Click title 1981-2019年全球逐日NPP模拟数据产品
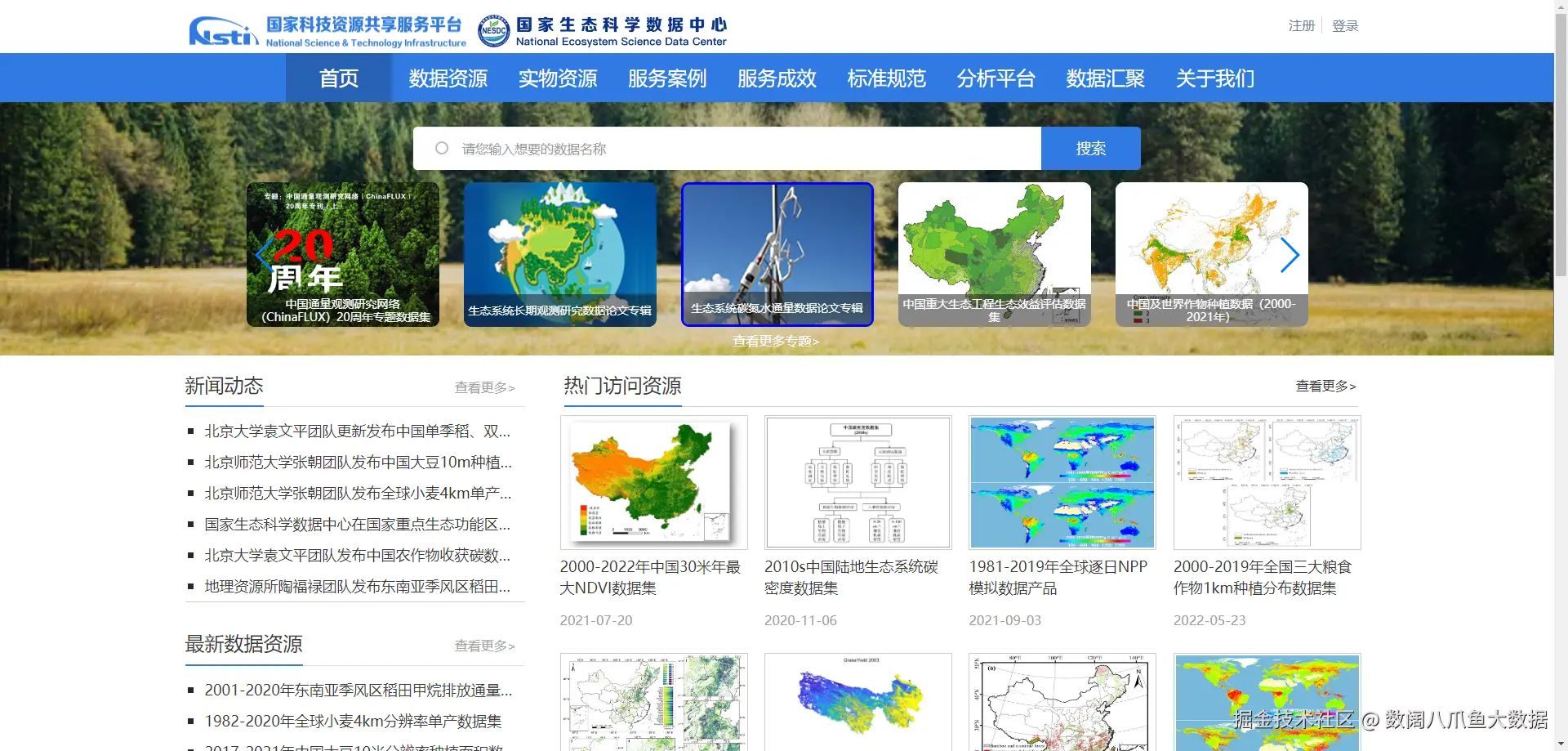 click(x=1058, y=578)
